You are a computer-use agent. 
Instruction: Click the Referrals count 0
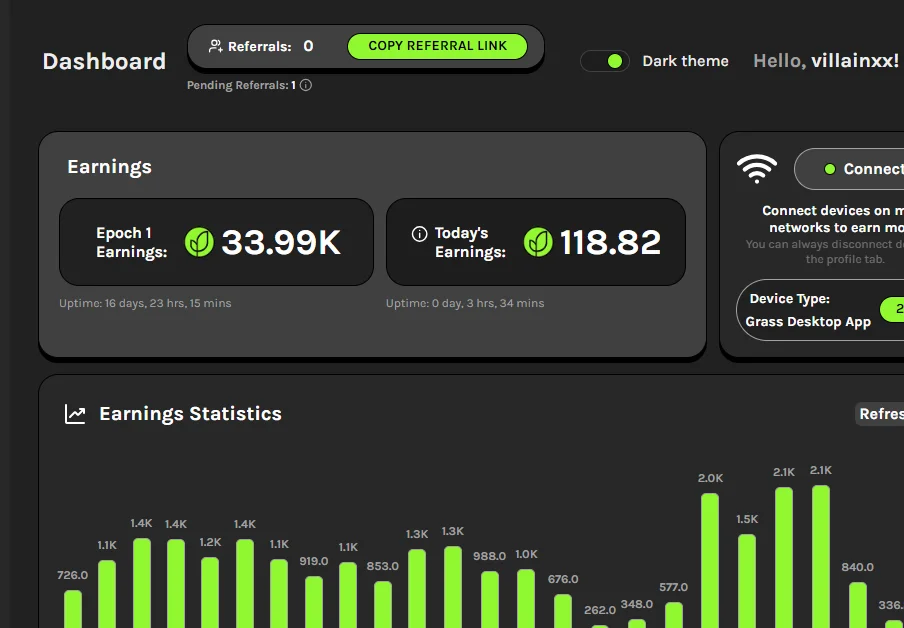tap(308, 46)
